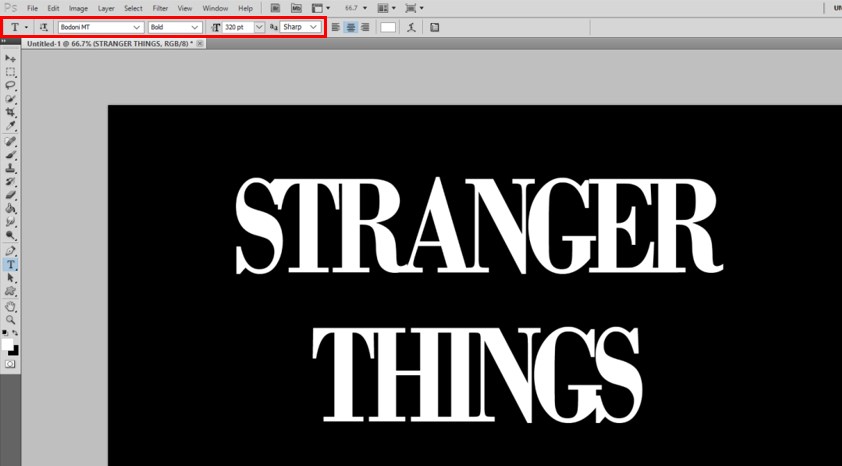Screen dimensions: 842x466
Task: Open the Window menu
Action: tap(215, 9)
